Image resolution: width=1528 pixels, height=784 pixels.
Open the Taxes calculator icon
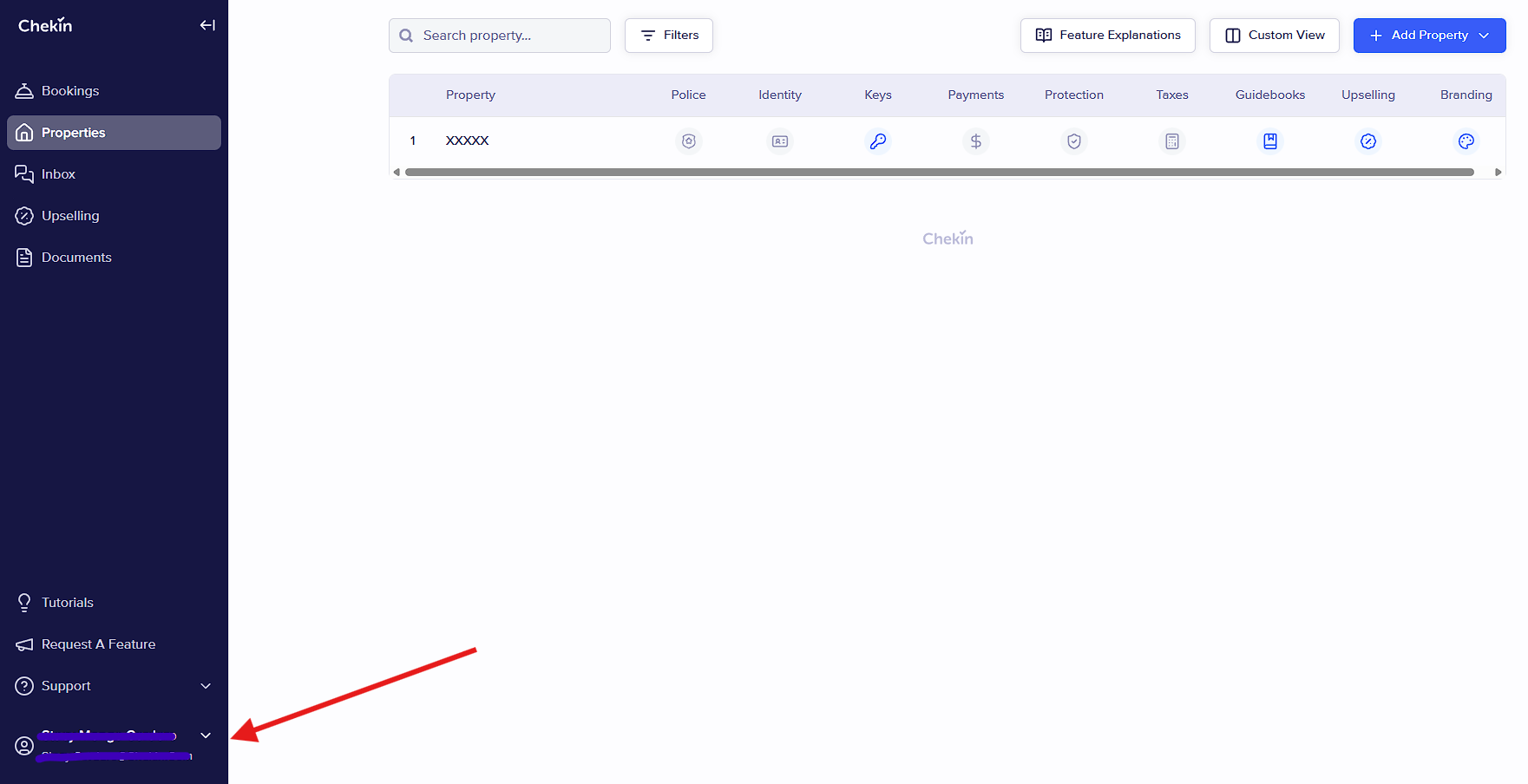1172,141
